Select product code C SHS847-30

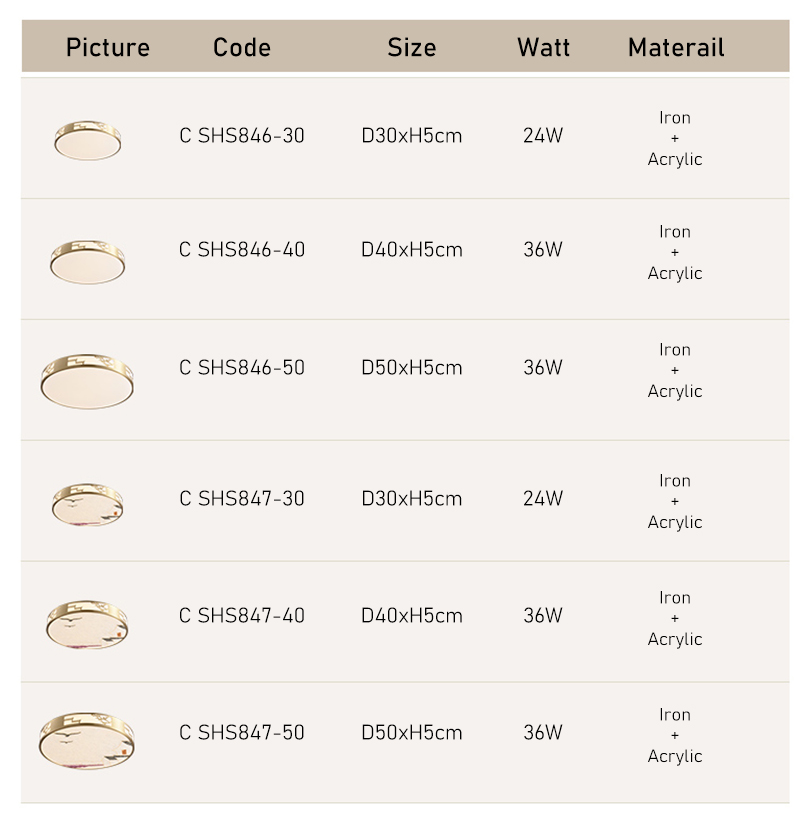coord(242,499)
